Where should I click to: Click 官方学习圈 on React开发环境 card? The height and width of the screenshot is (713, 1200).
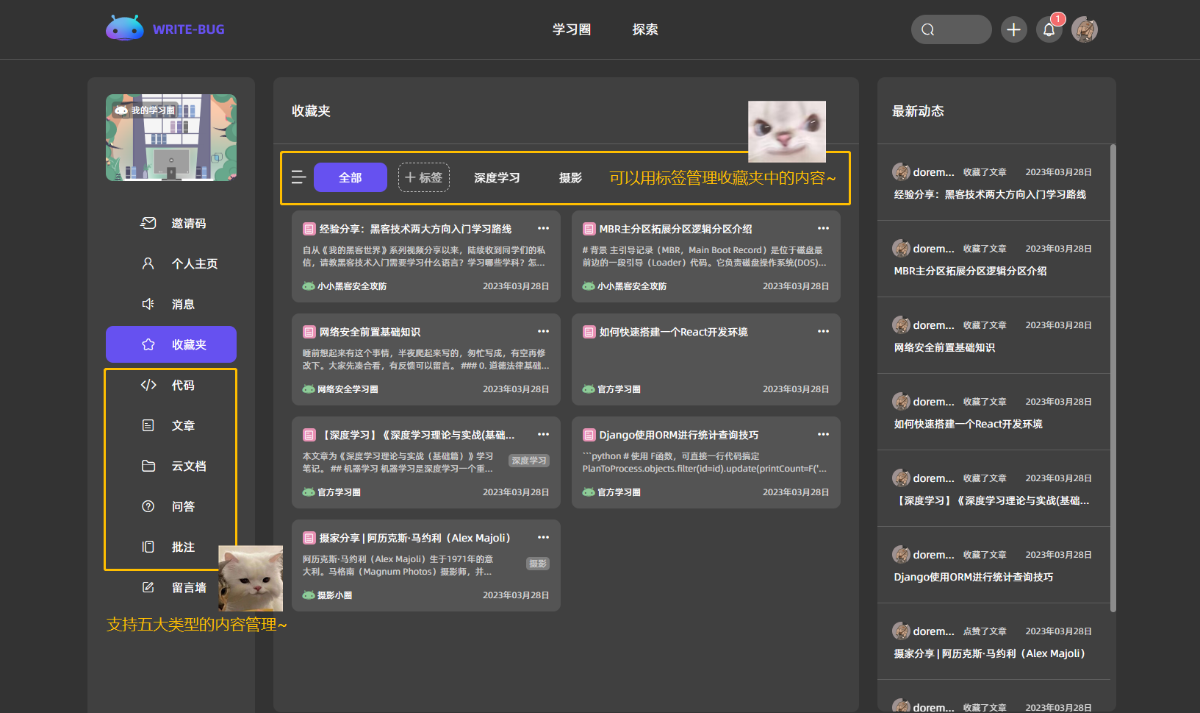(618, 389)
